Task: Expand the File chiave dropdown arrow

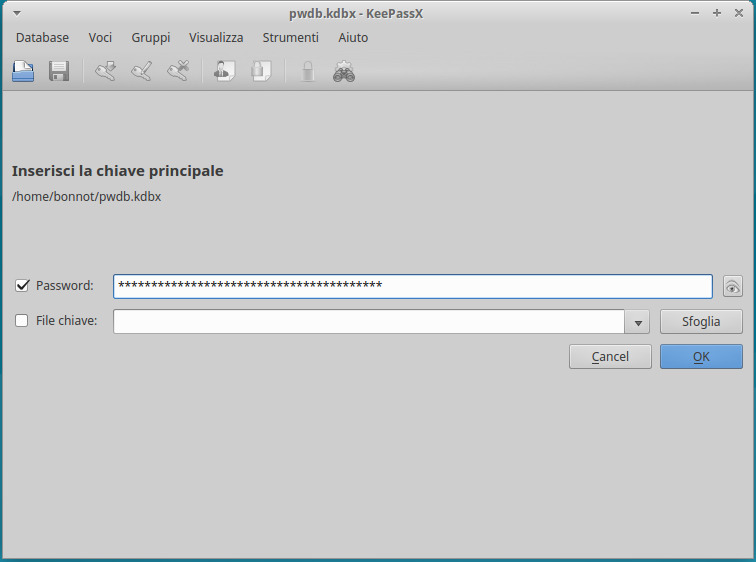Action: click(x=637, y=321)
